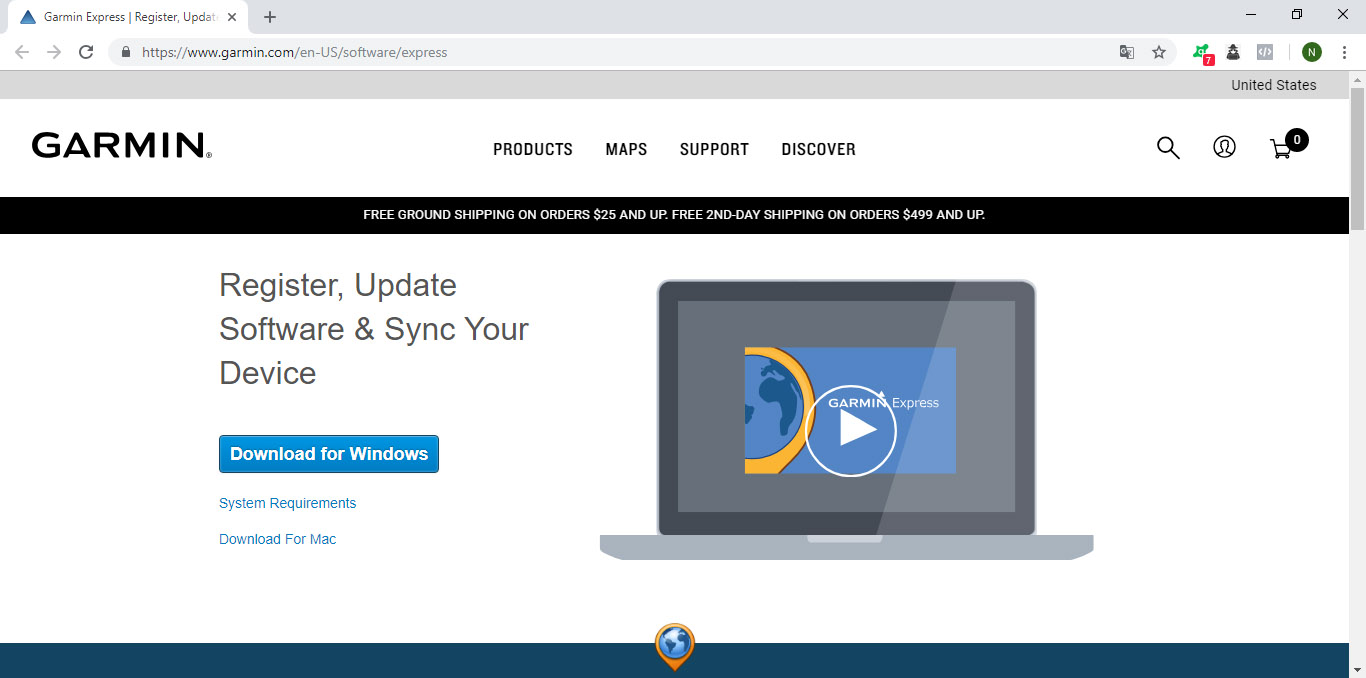Click the Garmin logo
The image size is (1366, 678).
121,146
